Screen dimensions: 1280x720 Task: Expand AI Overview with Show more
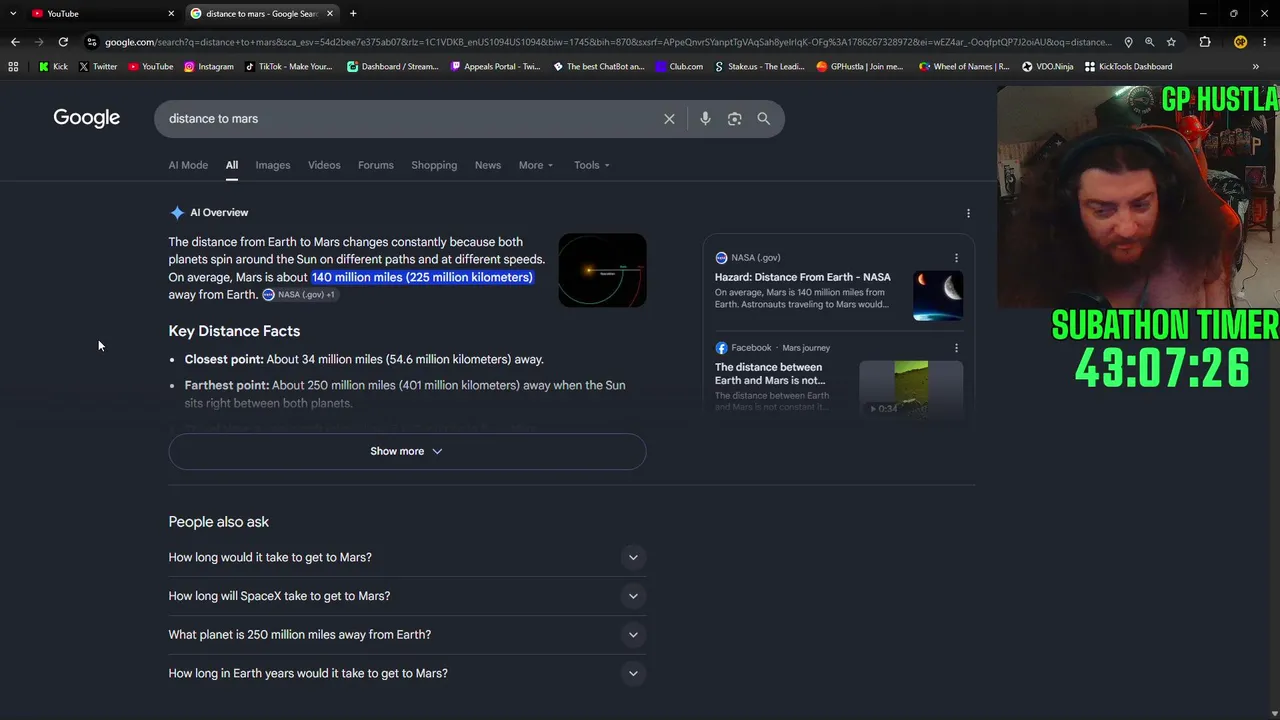pos(407,451)
